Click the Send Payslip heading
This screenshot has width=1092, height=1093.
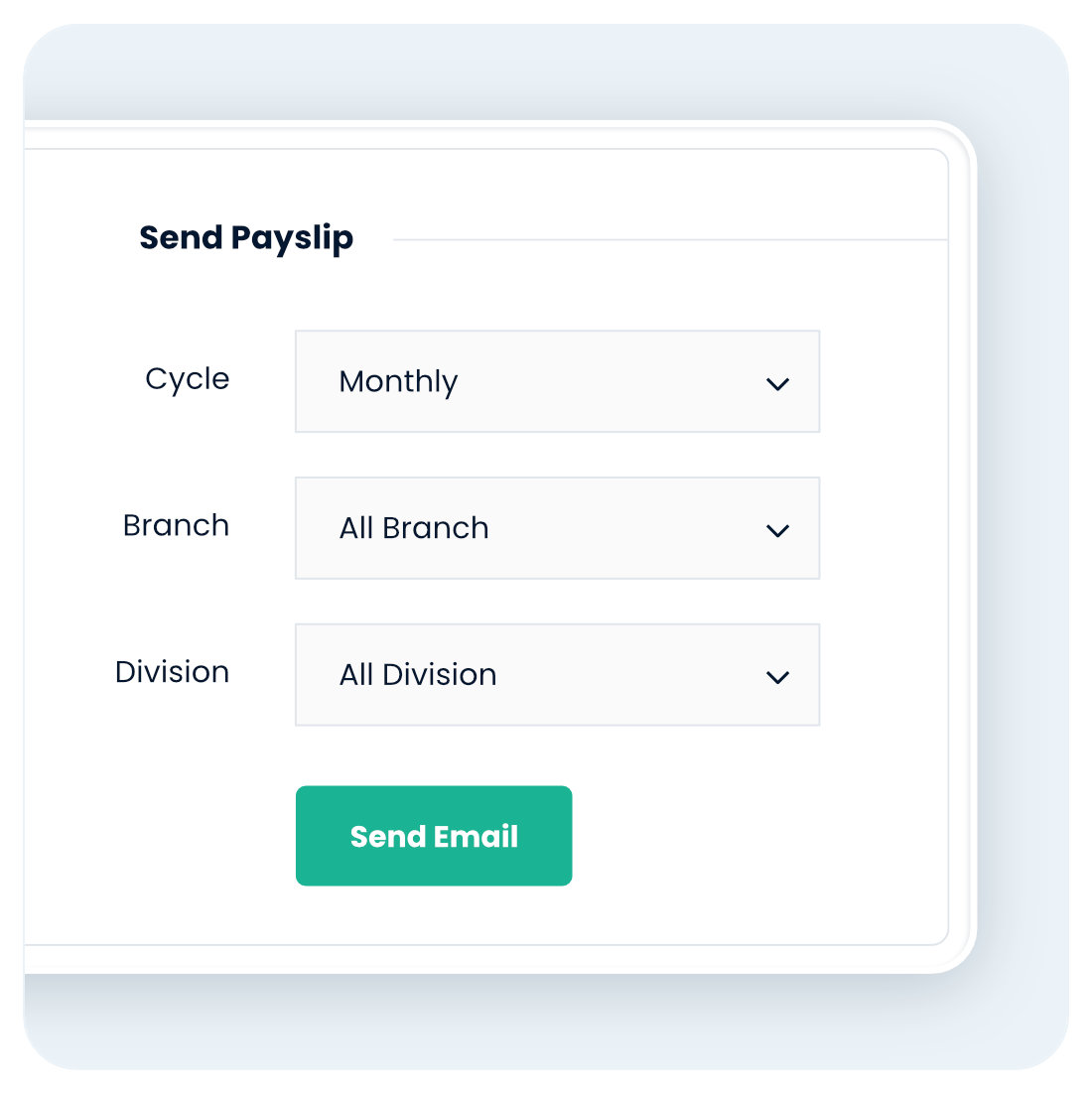click(x=246, y=238)
